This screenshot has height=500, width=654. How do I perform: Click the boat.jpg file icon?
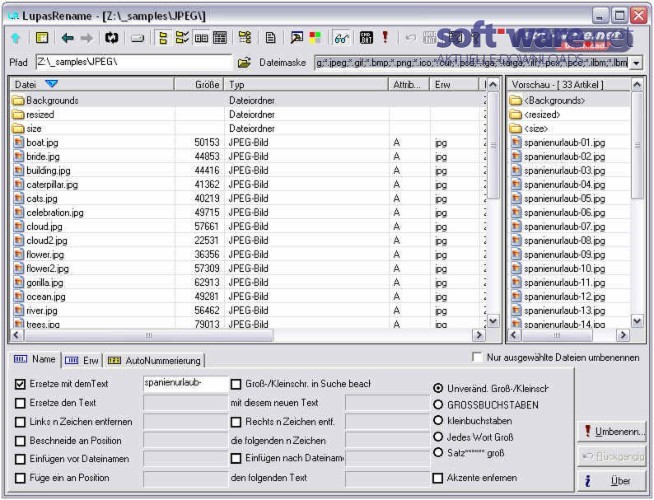(18, 143)
